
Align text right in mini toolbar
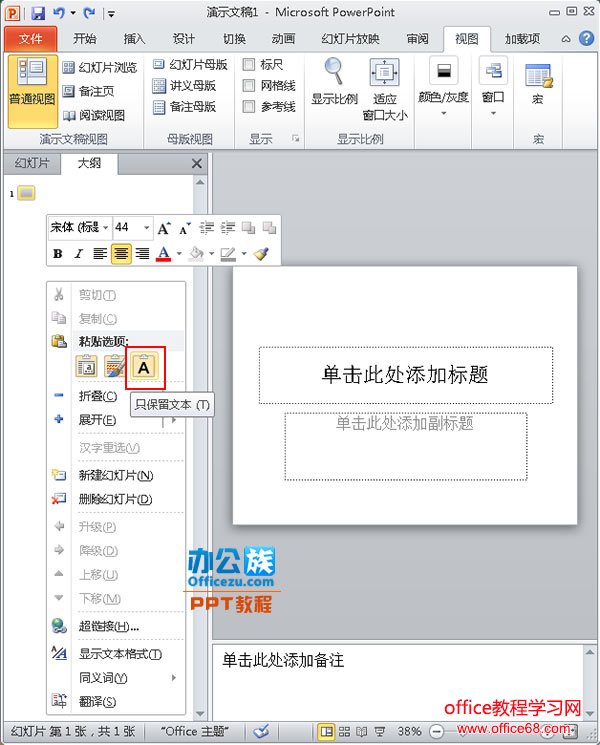click(142, 254)
